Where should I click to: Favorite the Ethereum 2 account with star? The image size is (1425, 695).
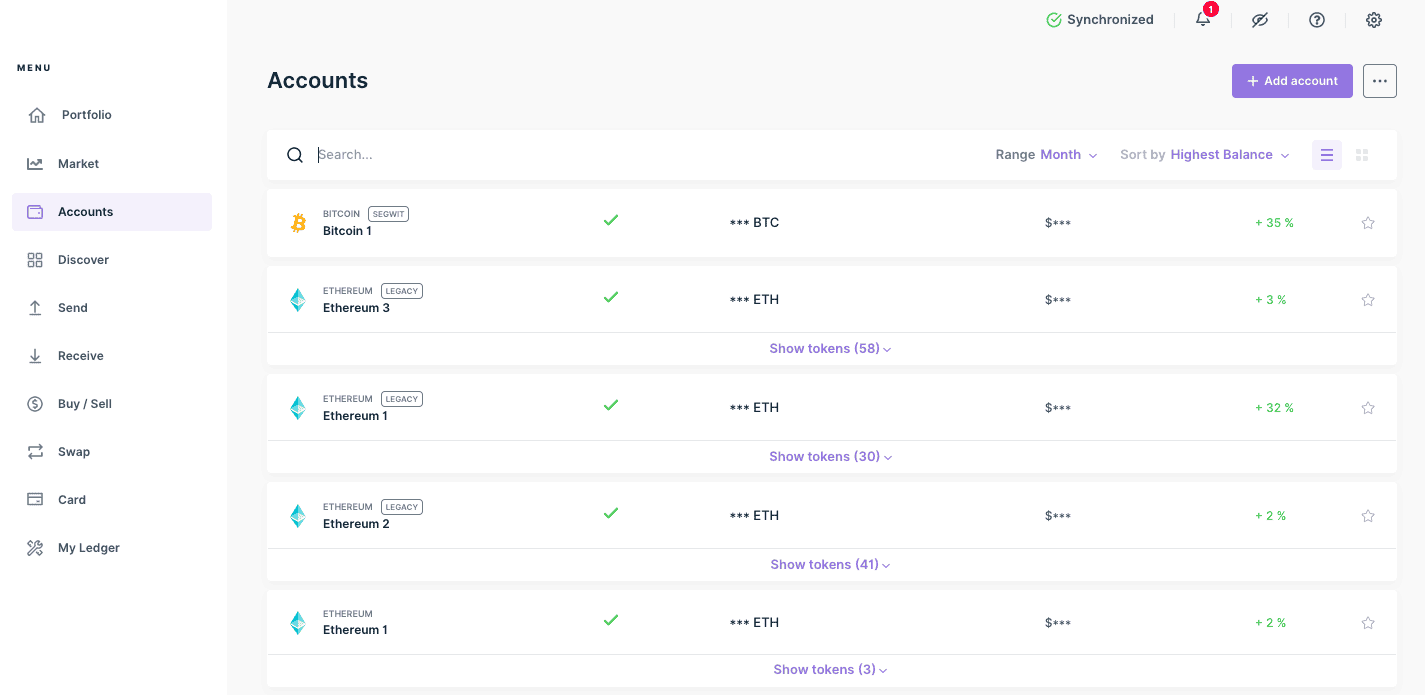coord(1368,516)
